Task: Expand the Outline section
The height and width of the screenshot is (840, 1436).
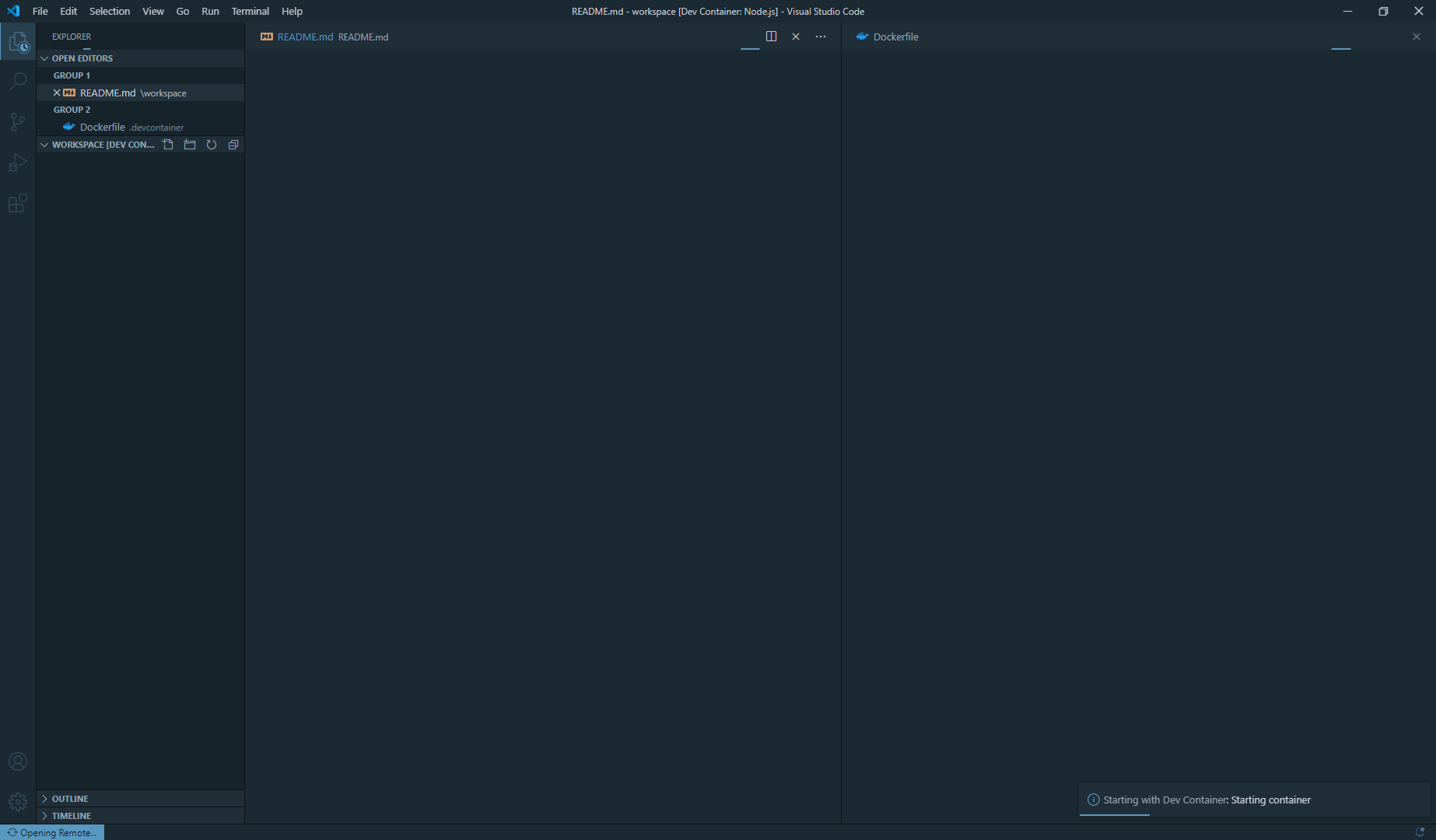Action: click(x=141, y=799)
